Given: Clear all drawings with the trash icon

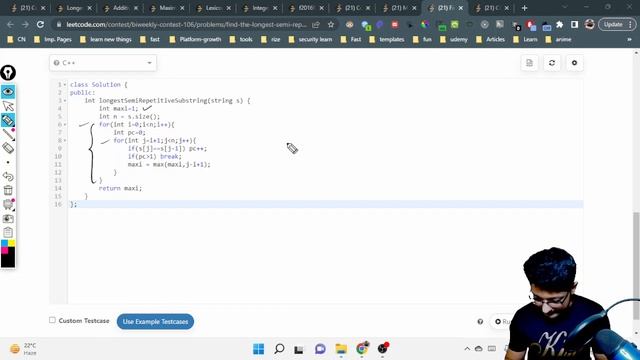Looking at the screenshot, I should [x=8, y=190].
